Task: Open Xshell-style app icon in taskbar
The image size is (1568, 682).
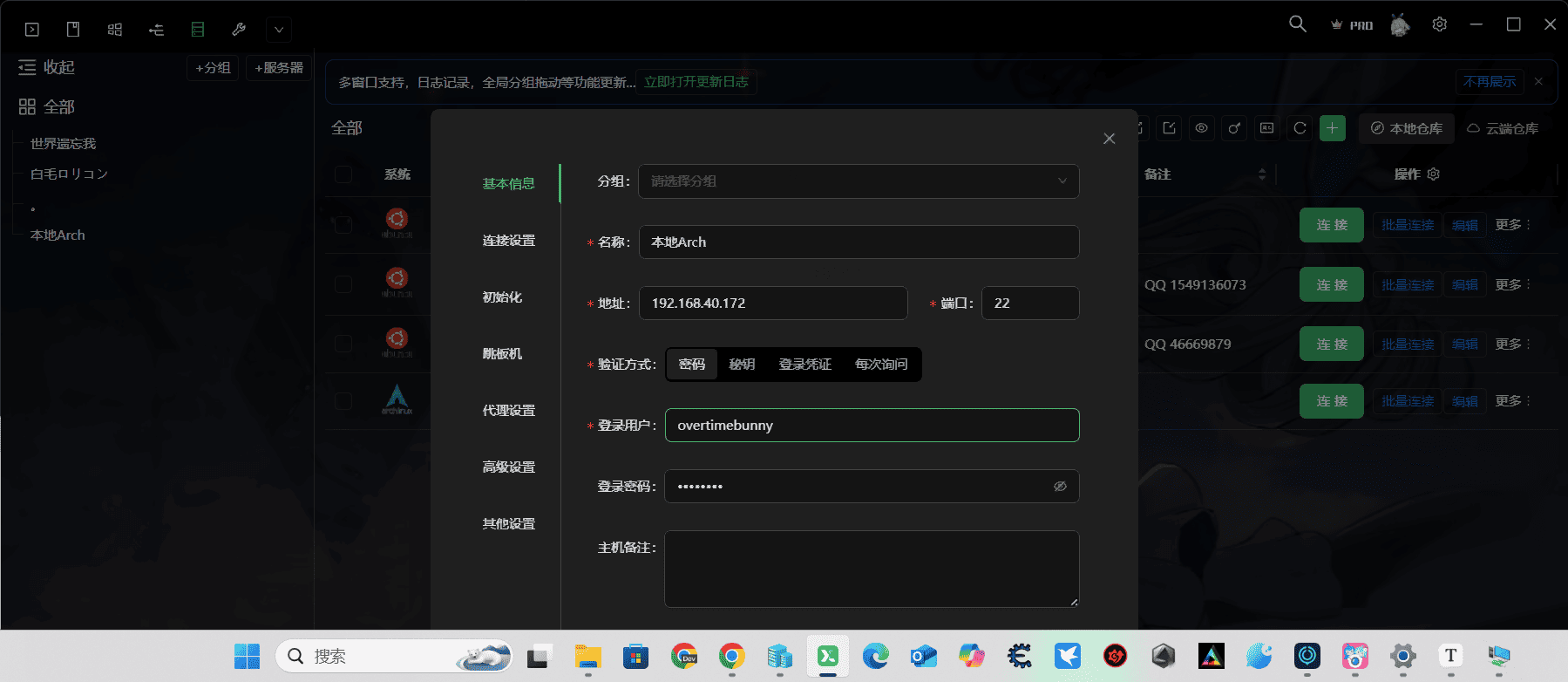Action: 827,656
